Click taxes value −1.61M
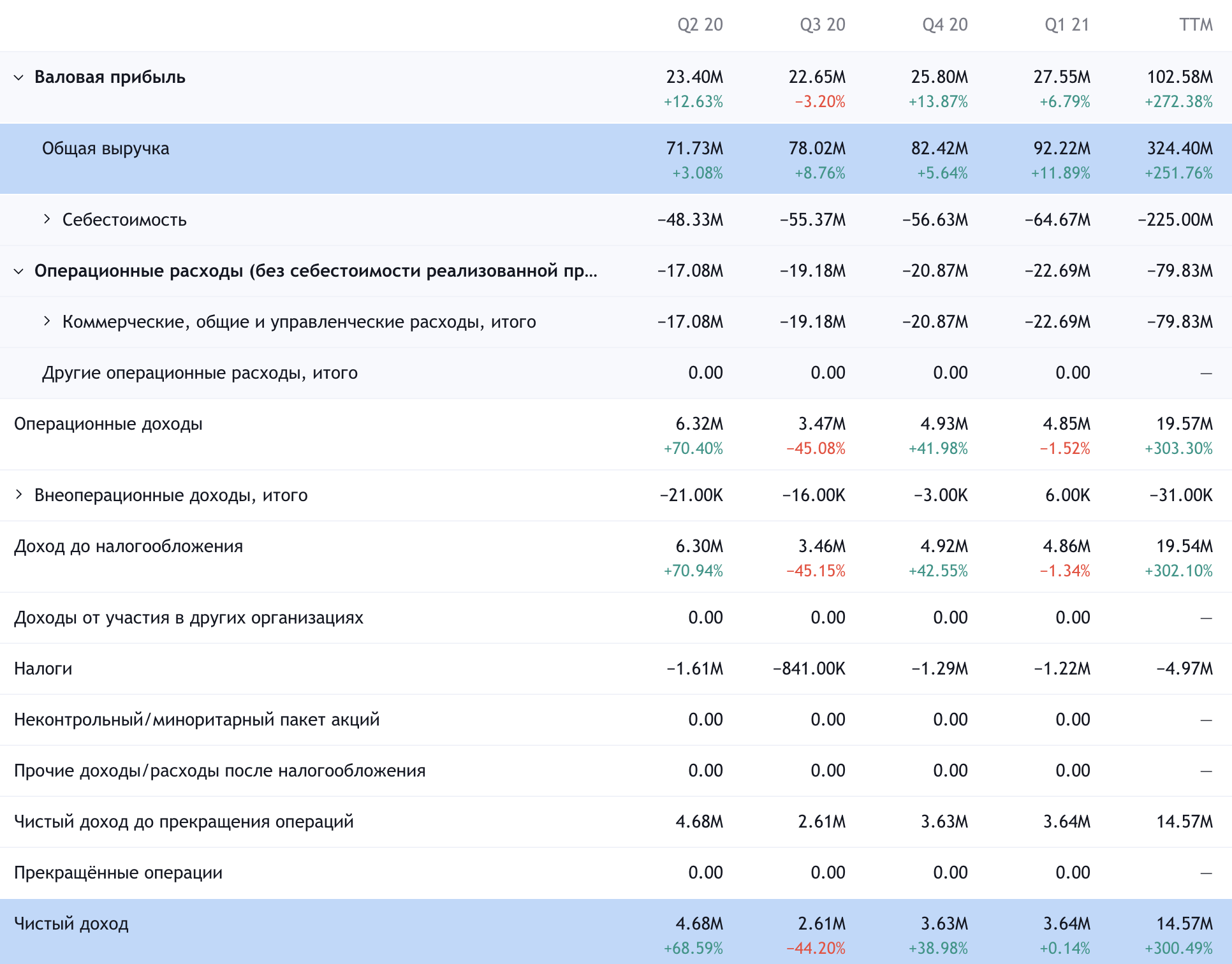1232x964 pixels. pyautogui.click(x=695, y=669)
